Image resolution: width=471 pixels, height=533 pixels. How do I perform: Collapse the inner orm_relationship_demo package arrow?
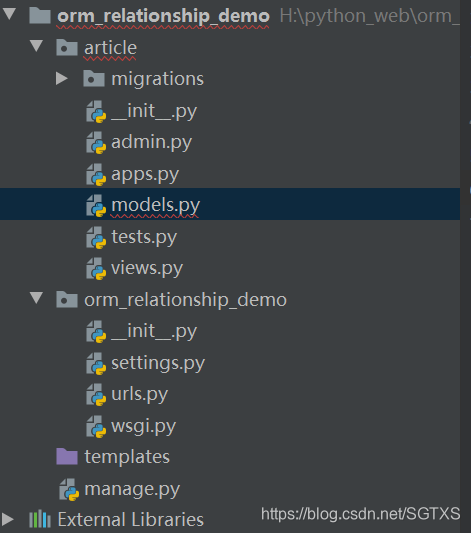point(36,298)
